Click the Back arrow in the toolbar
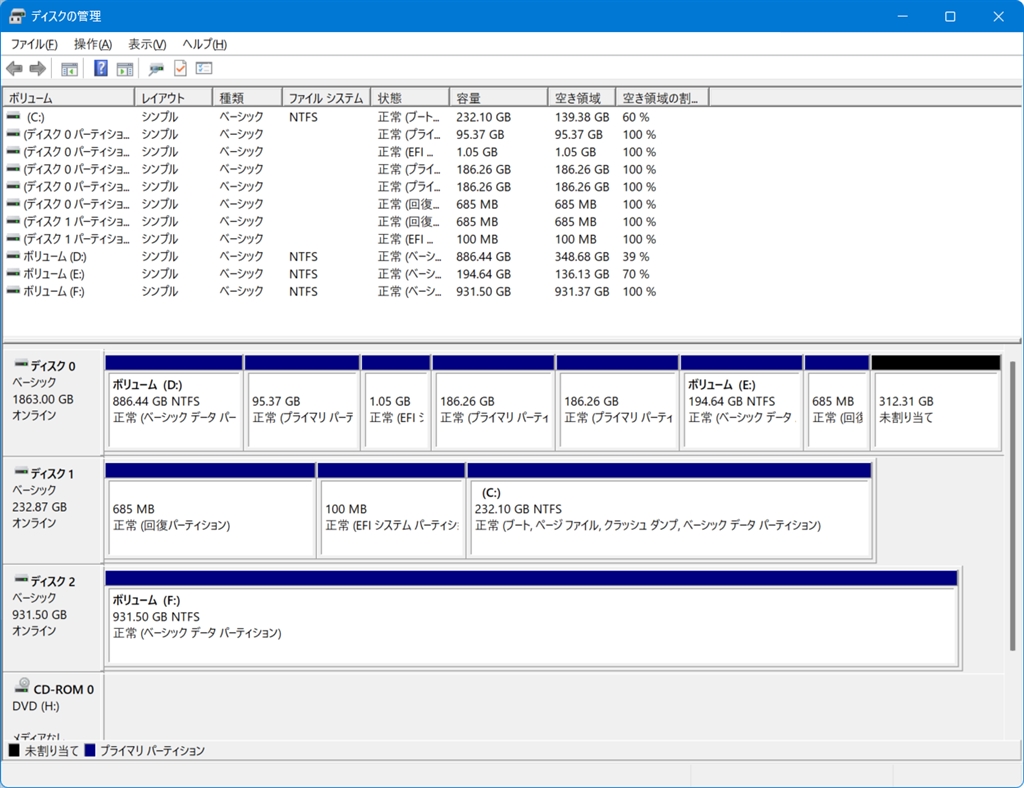 click(x=14, y=69)
